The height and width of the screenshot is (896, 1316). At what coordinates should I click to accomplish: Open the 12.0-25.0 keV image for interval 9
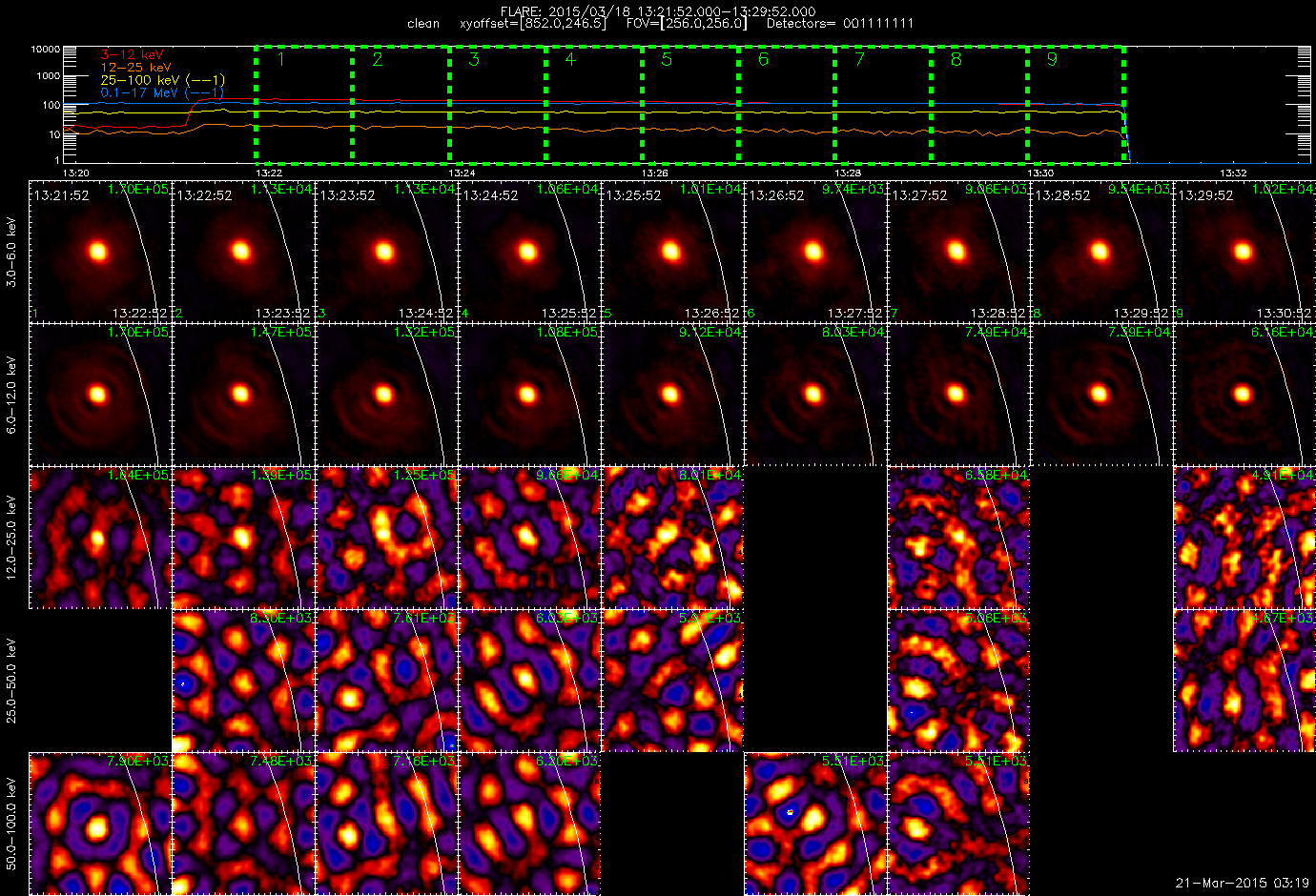pyautogui.click(x=1244, y=538)
